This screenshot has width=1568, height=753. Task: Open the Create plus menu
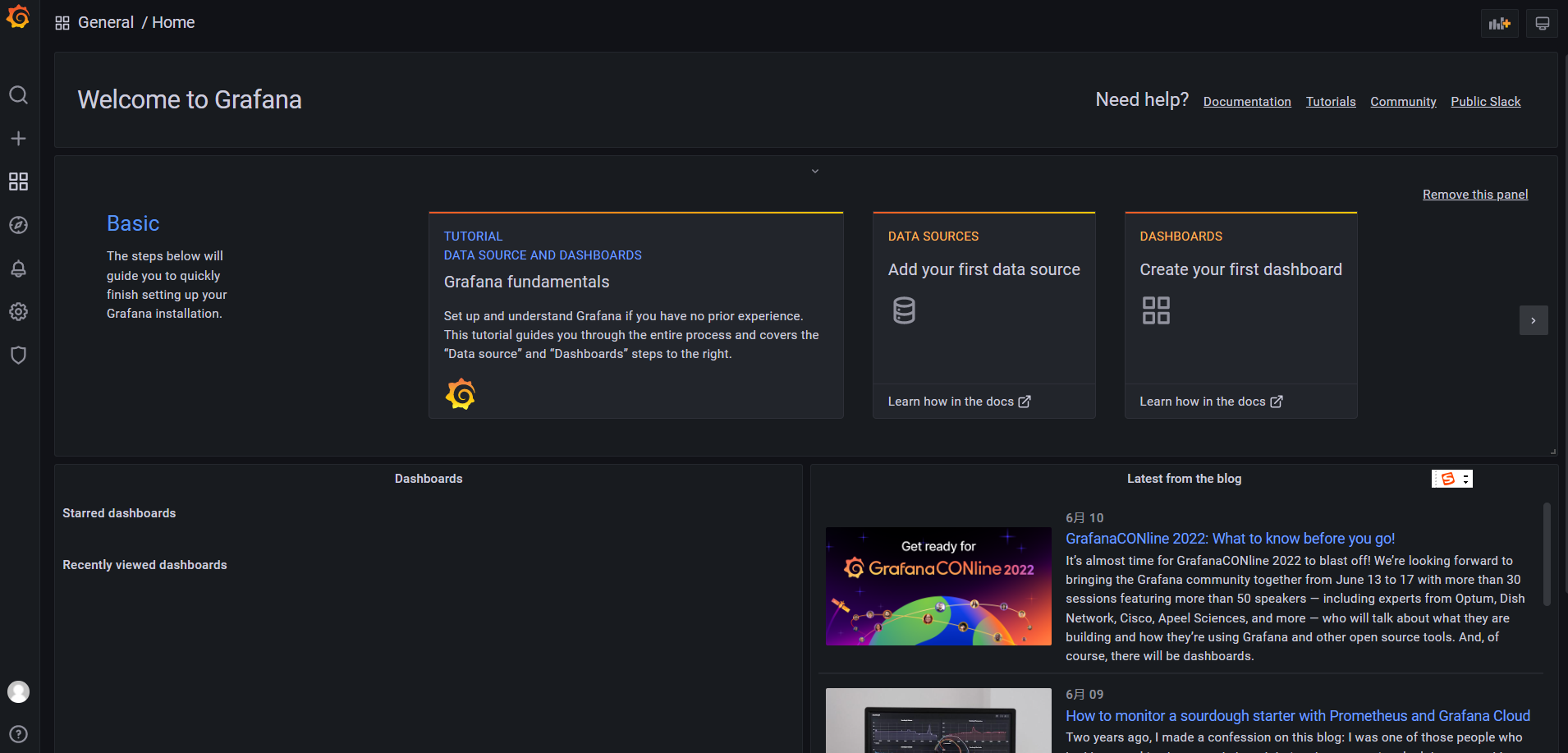pos(18,138)
